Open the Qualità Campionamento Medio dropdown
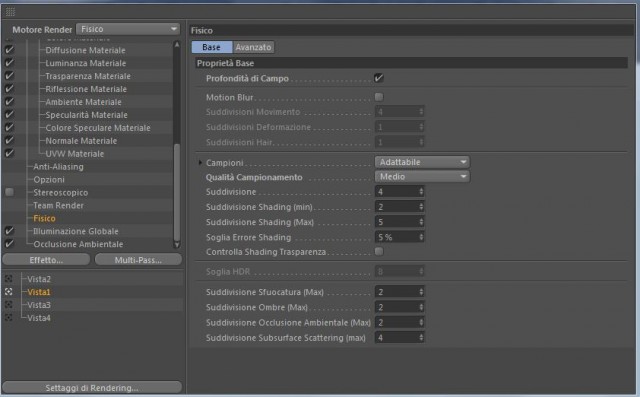This screenshot has width=640, height=397. (x=422, y=177)
